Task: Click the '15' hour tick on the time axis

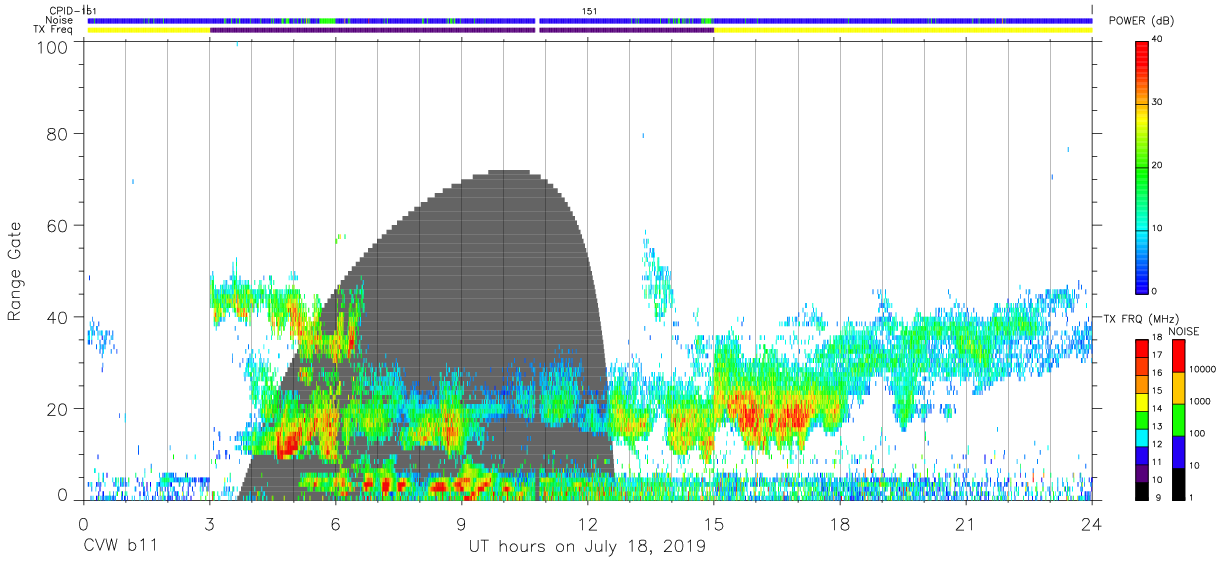Action: tap(714, 524)
